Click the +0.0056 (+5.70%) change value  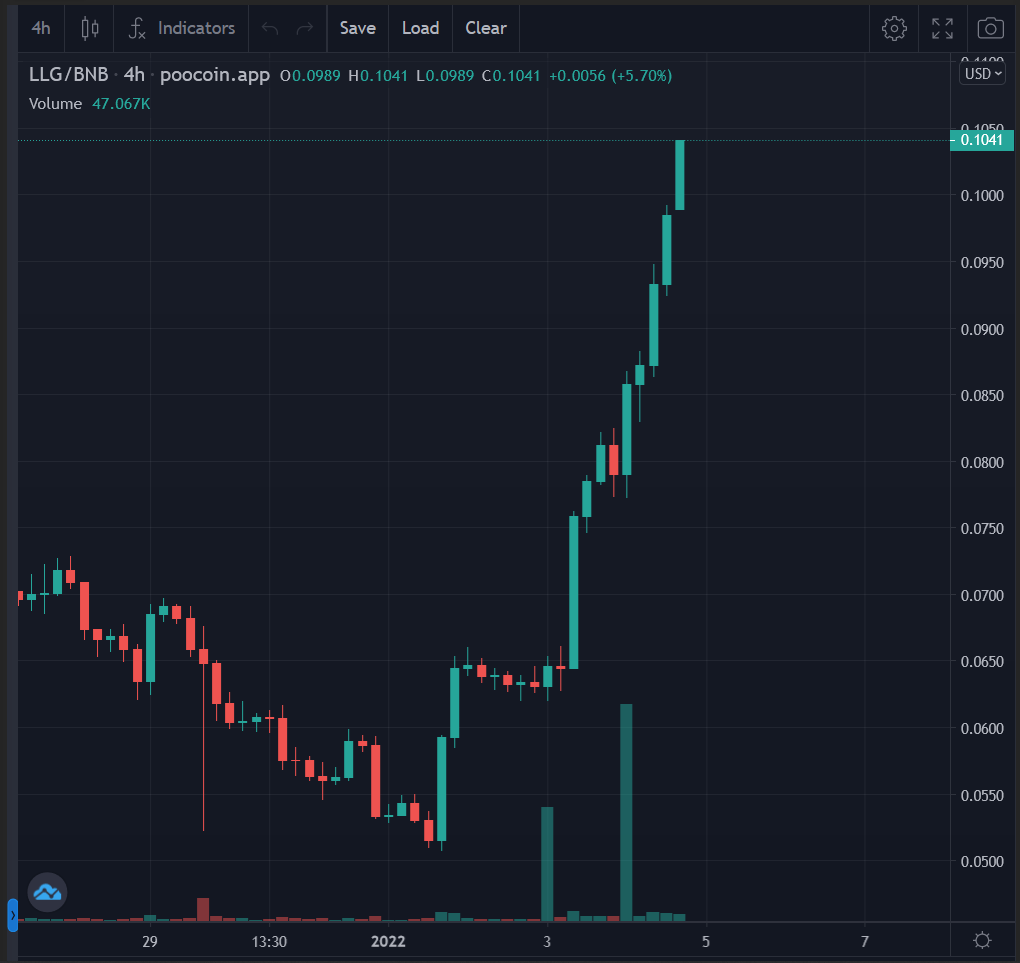pyautogui.click(x=610, y=75)
